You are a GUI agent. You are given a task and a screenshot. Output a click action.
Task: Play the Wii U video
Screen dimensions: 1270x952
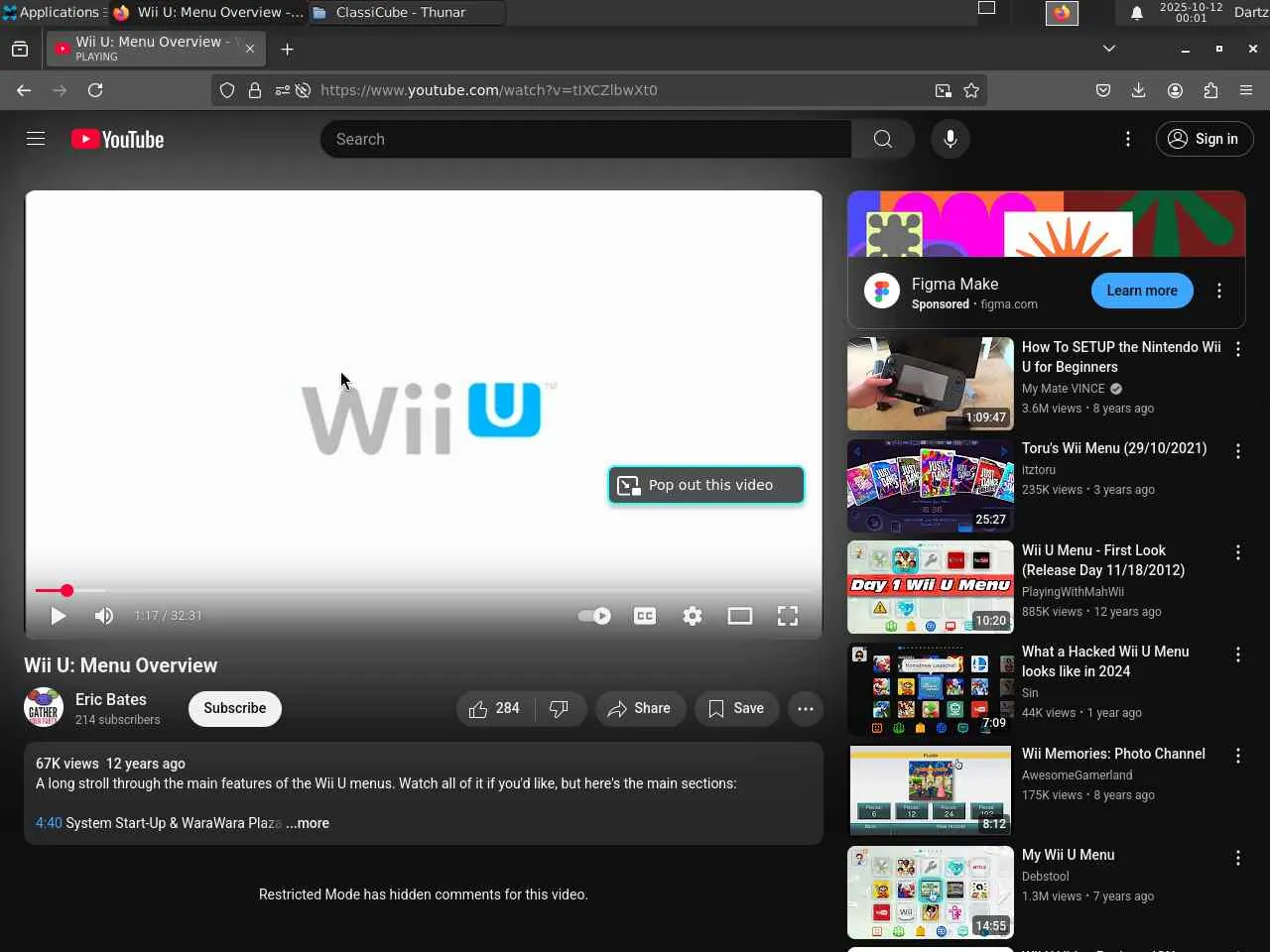(58, 616)
